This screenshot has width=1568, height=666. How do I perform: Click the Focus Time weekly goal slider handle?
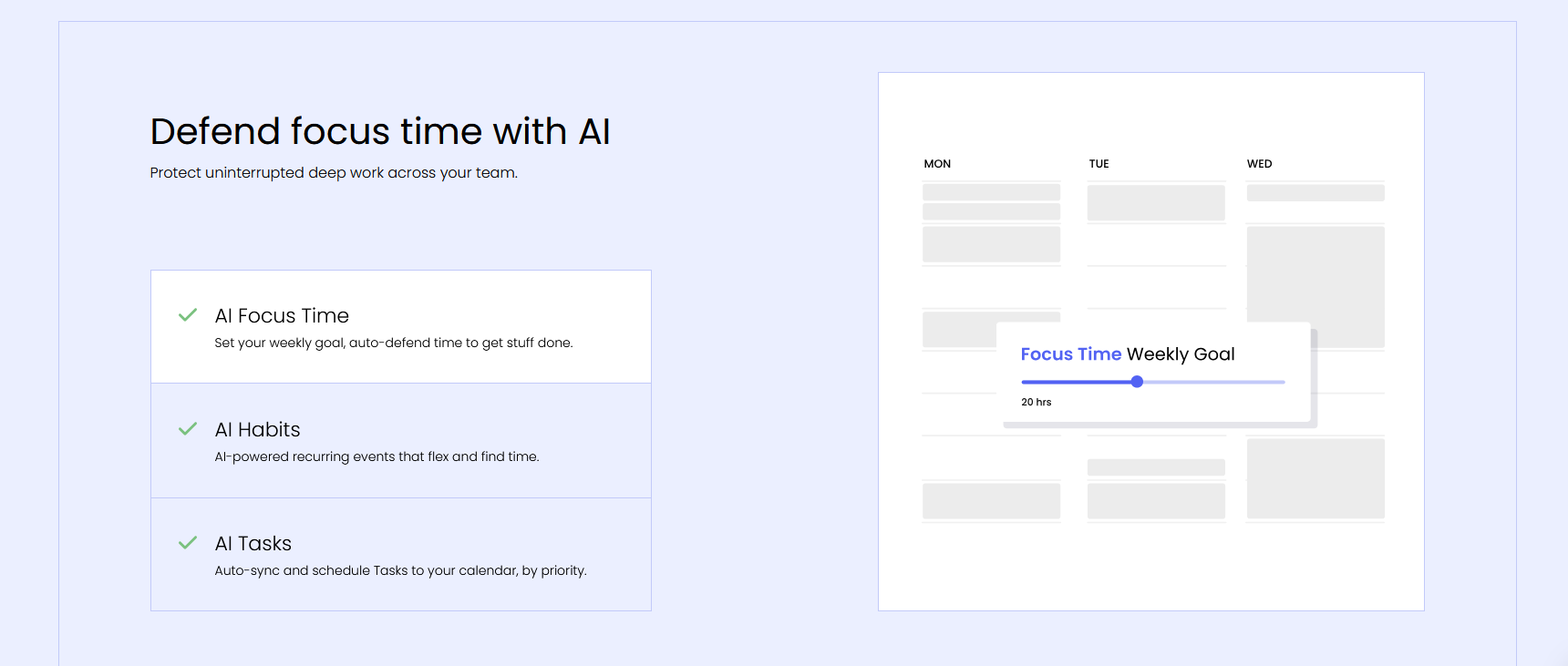click(1137, 382)
